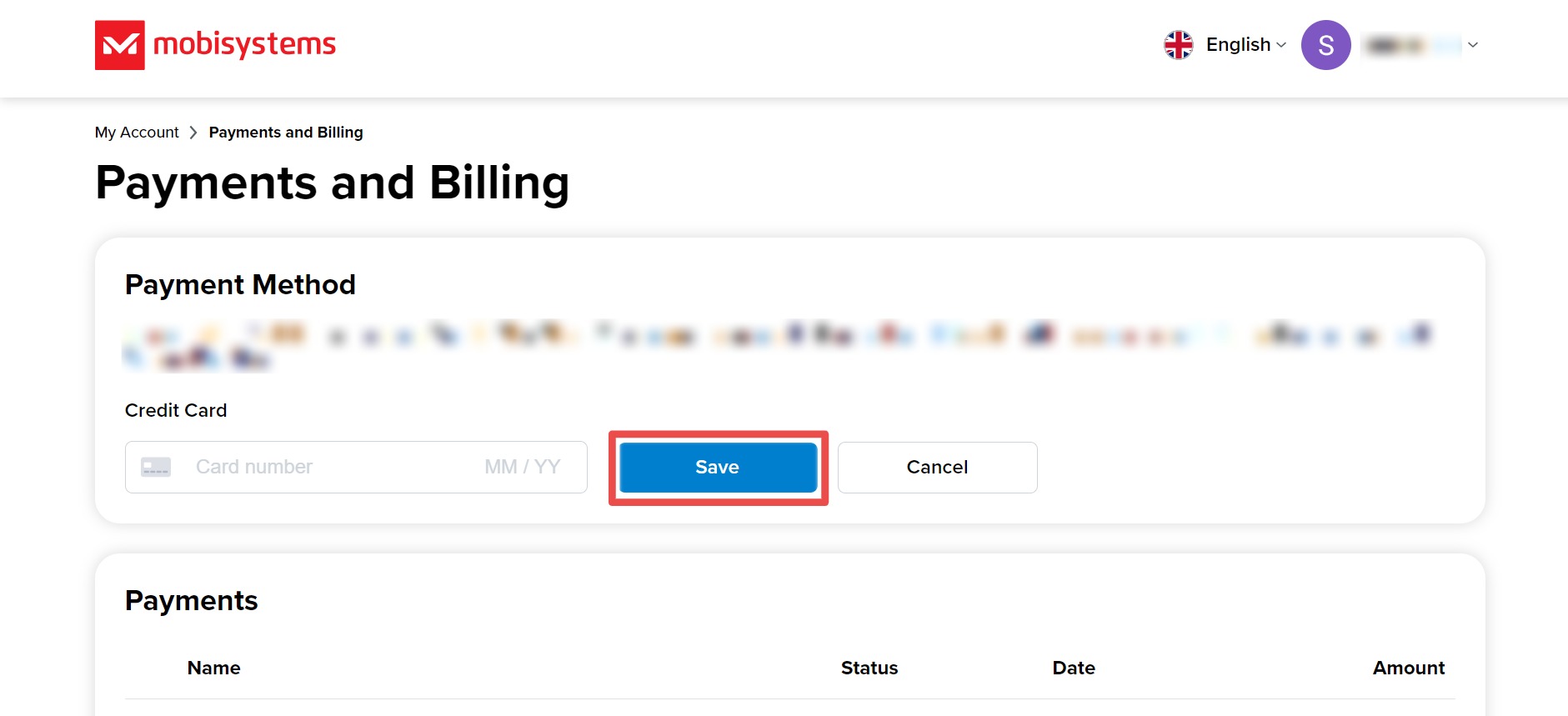Click the MM / YY expiry field

pos(523,467)
